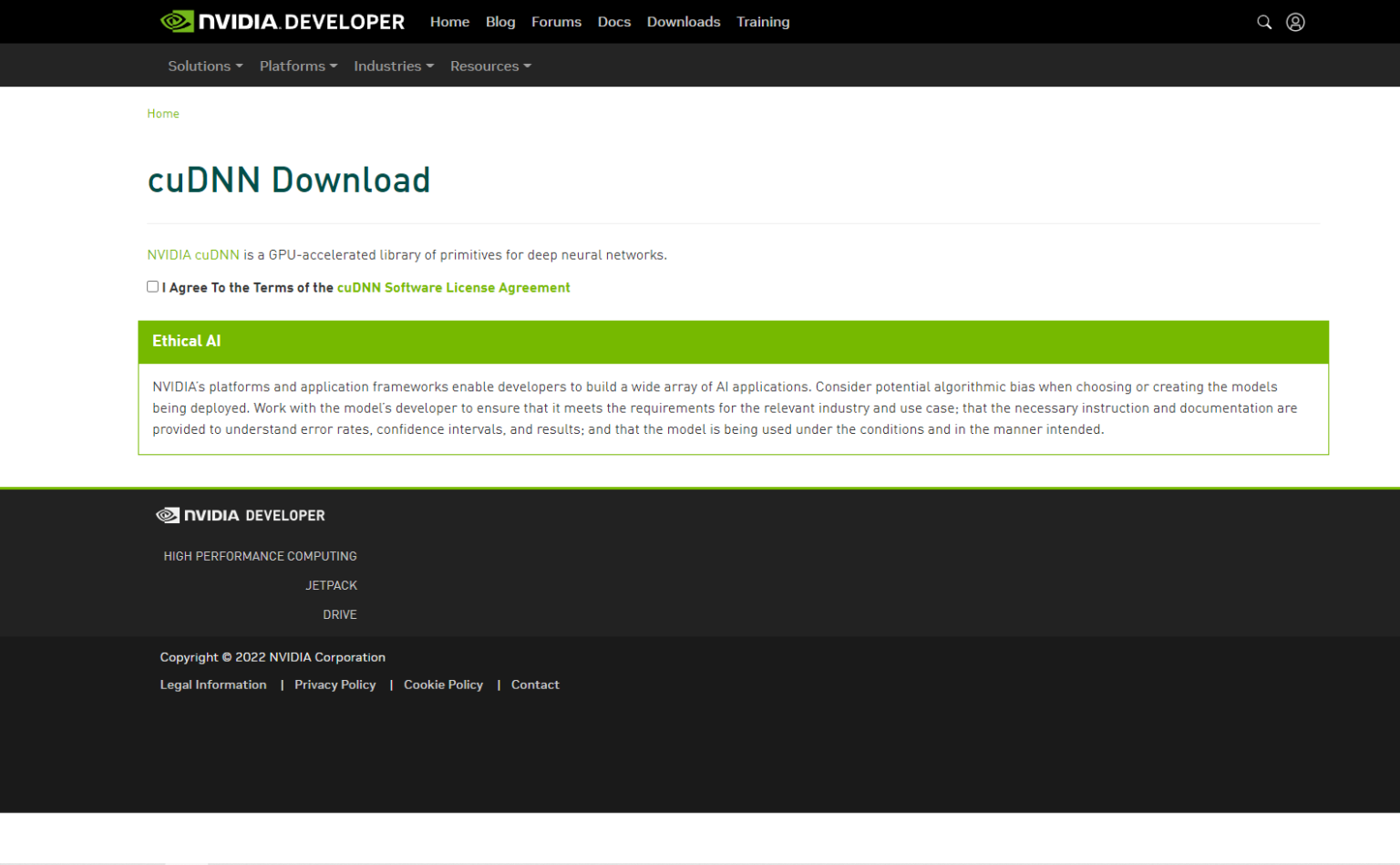Click the footer NVIDIA Developer logo
Image resolution: width=1400 pixels, height=865 pixels.
(241, 515)
